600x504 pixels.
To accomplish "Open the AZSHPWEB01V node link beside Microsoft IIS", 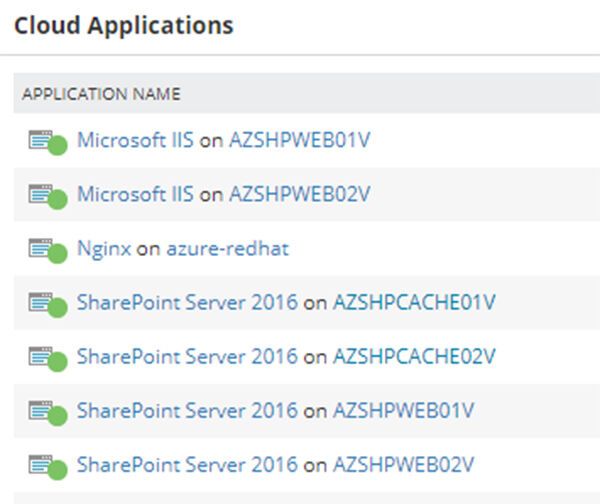I will click(300, 140).
